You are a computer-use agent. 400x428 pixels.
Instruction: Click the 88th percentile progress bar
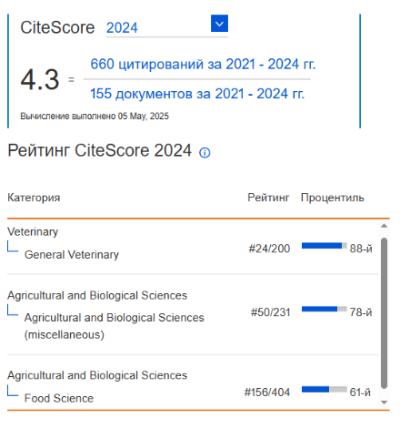(324, 246)
